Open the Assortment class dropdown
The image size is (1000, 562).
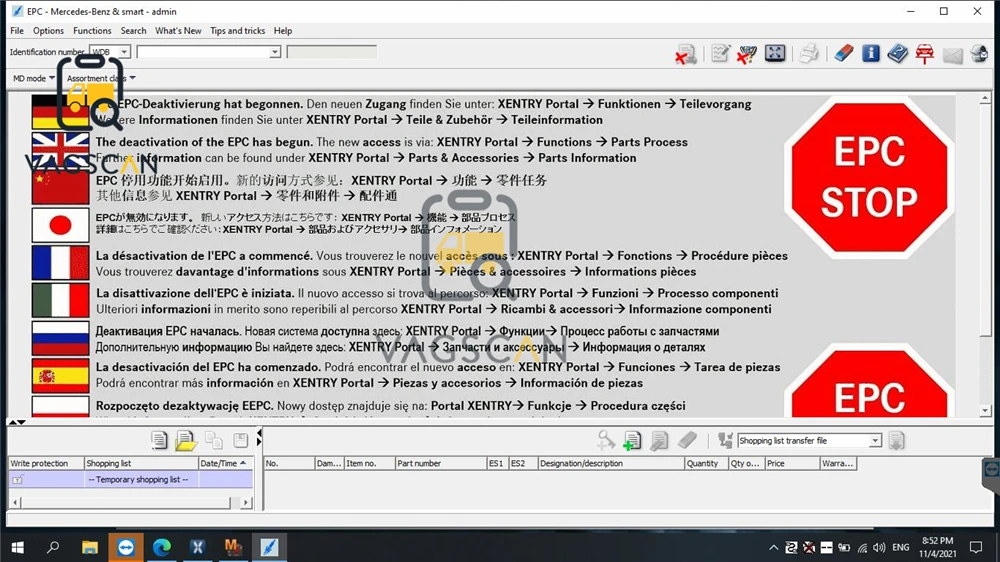[101, 78]
